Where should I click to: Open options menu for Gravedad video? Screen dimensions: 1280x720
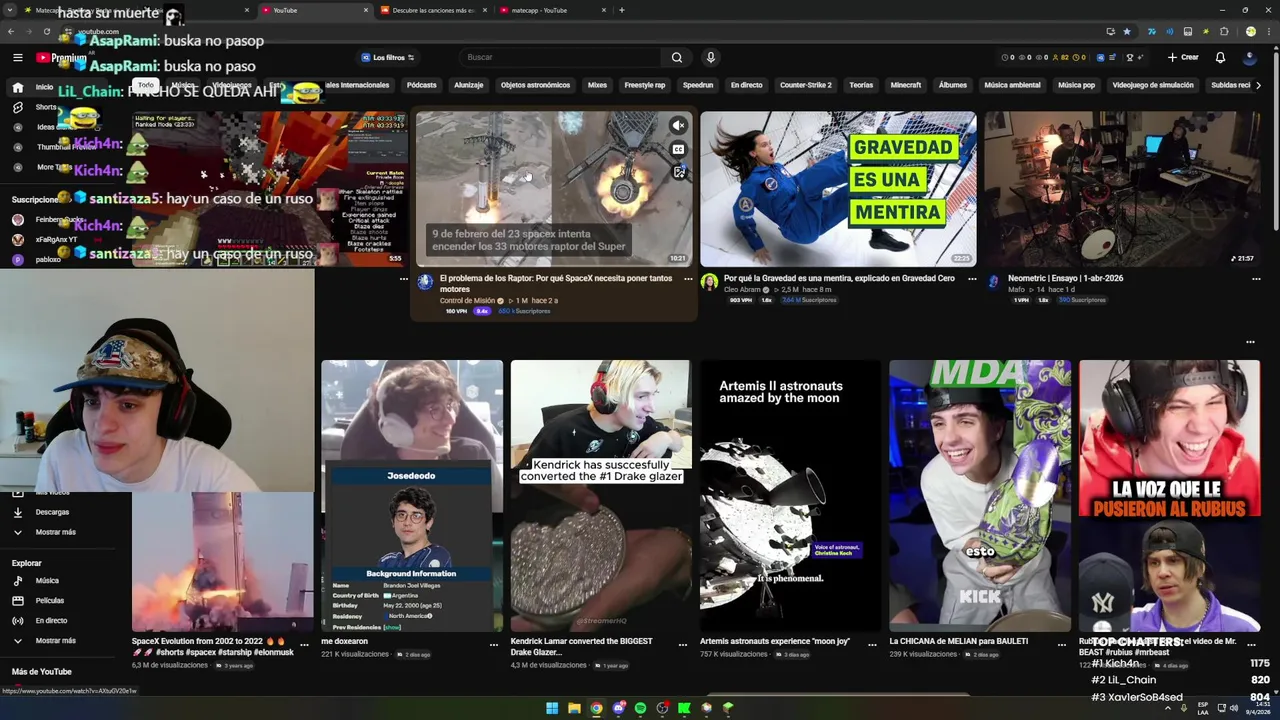(x=972, y=279)
